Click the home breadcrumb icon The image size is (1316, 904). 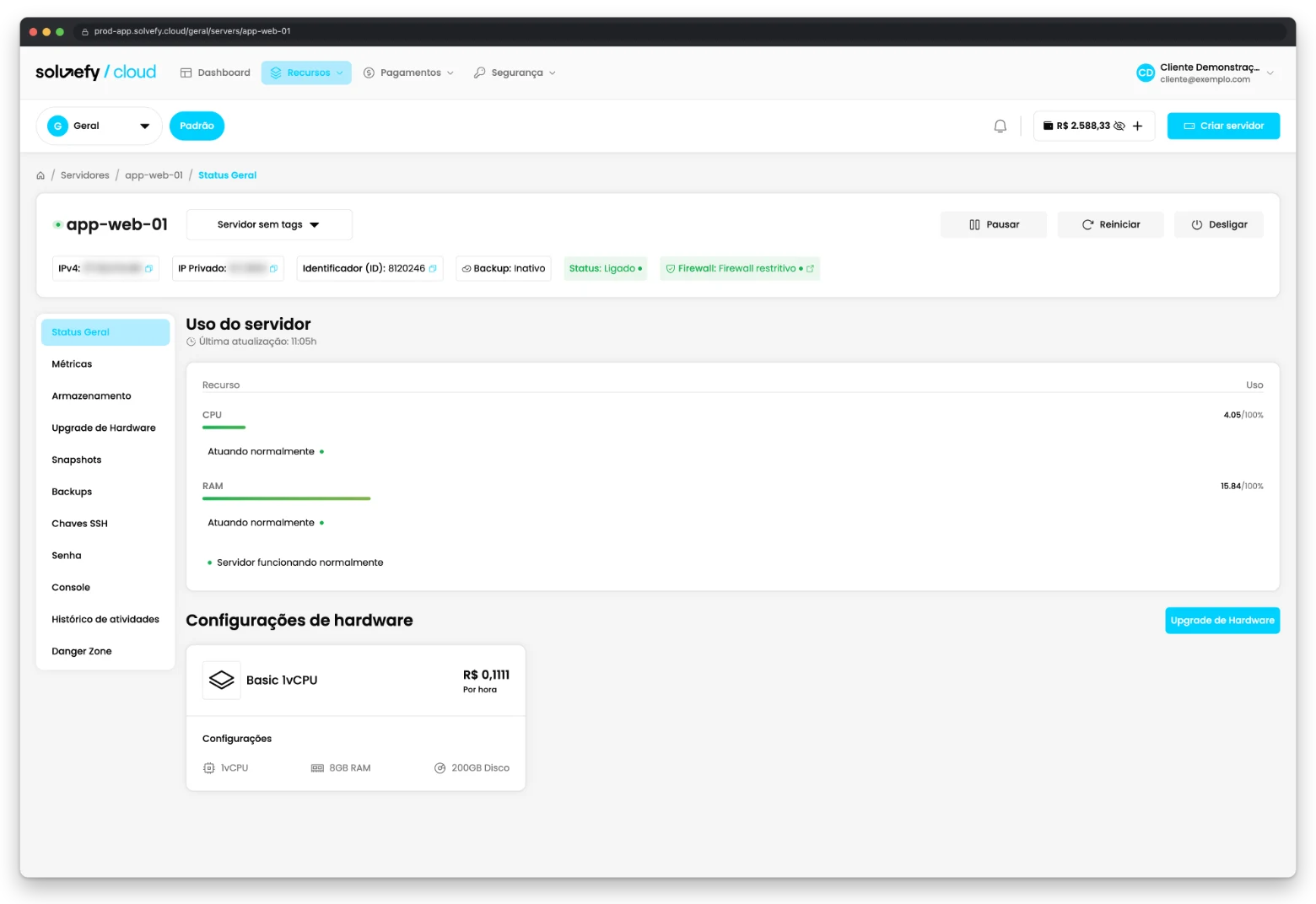tap(40, 175)
